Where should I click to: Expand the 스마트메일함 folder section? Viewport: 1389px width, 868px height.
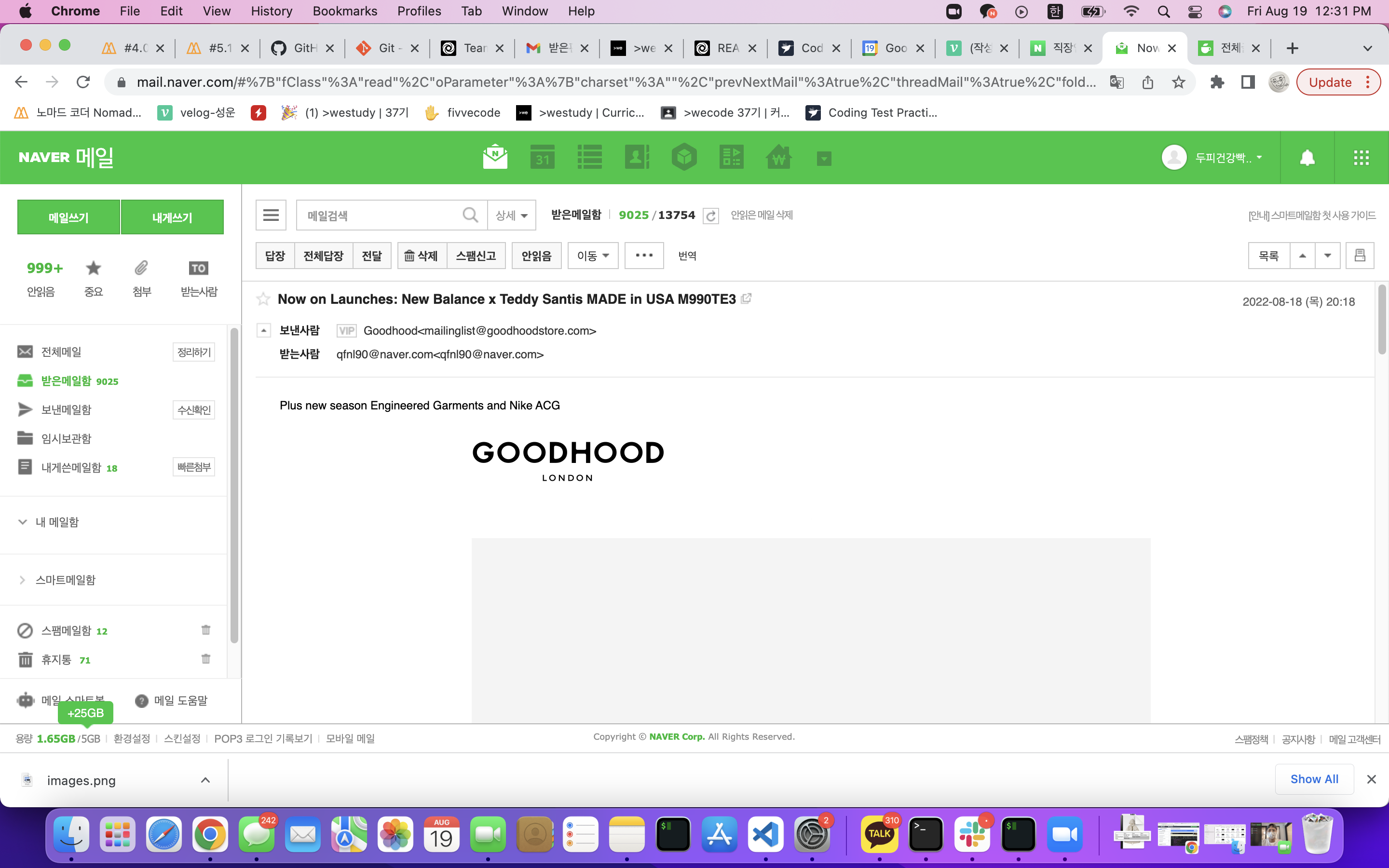pos(22,580)
